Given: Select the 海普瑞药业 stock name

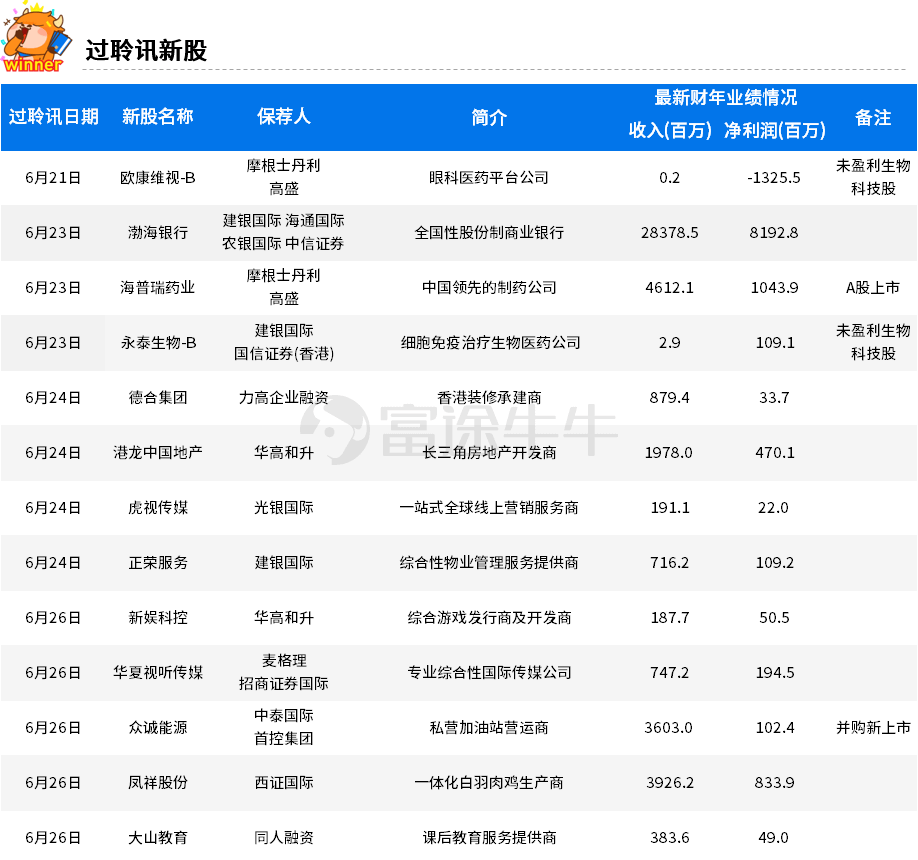Looking at the screenshot, I should tap(157, 287).
